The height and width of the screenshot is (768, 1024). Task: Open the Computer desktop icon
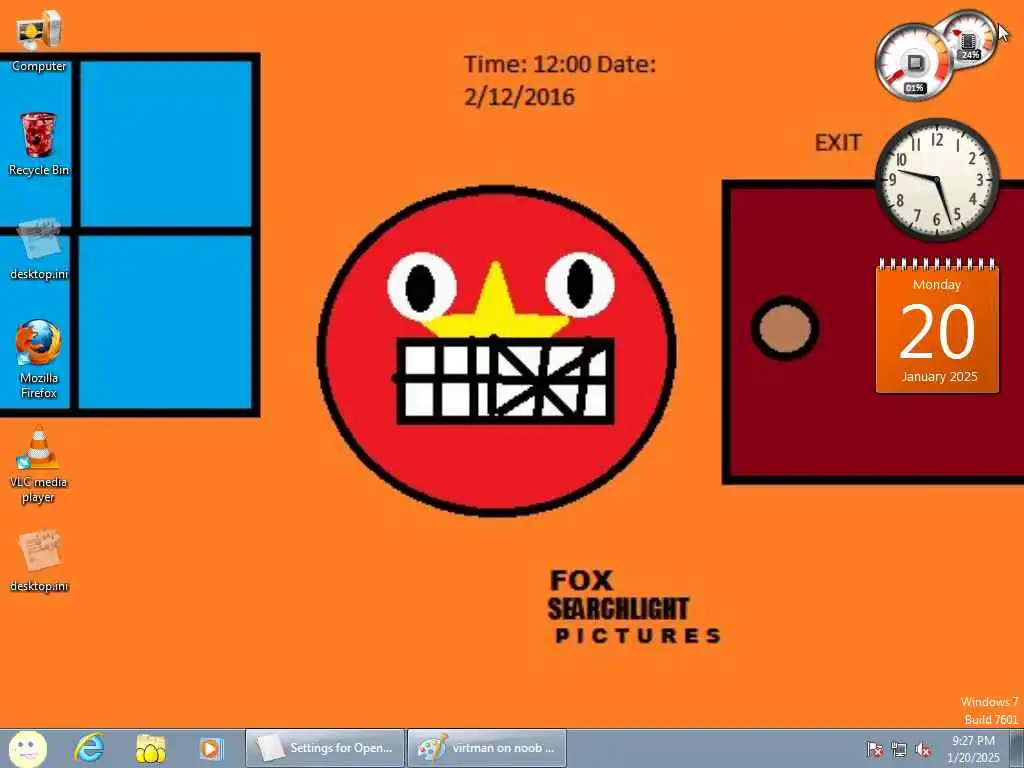tap(39, 40)
